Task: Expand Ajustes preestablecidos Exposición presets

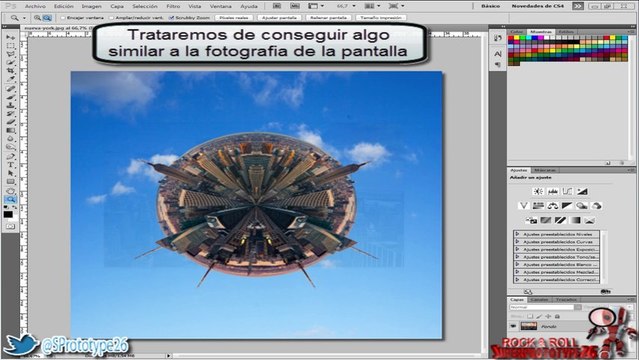Action: [x=518, y=249]
